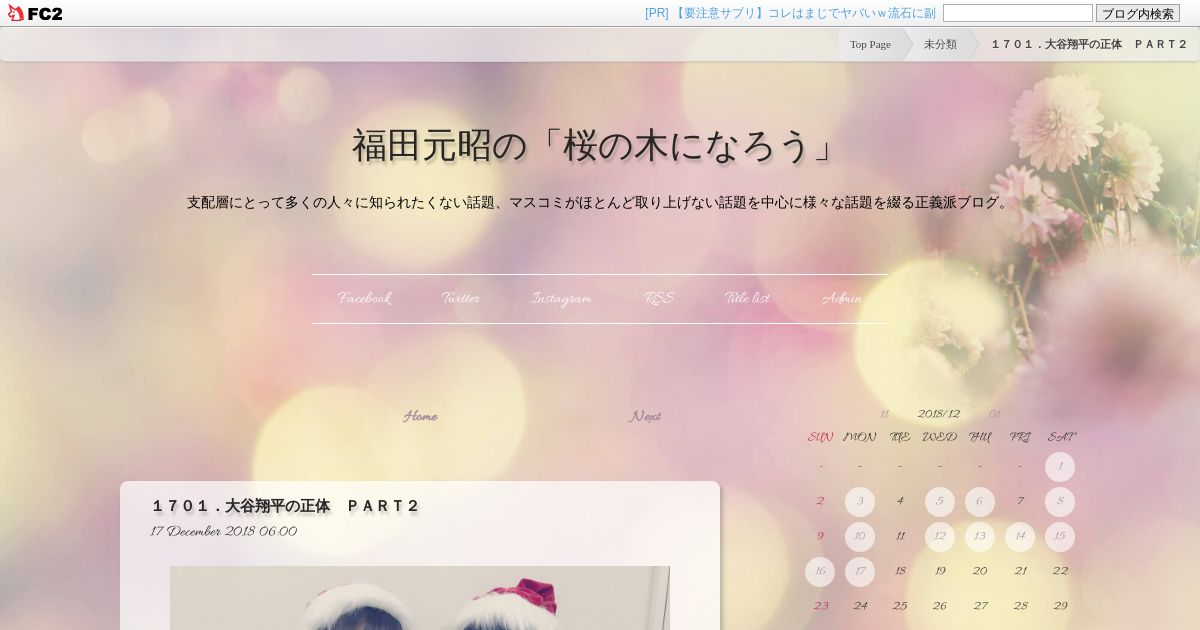Open the RSS feed menu link
Screen dimensions: 1200x630
point(658,298)
